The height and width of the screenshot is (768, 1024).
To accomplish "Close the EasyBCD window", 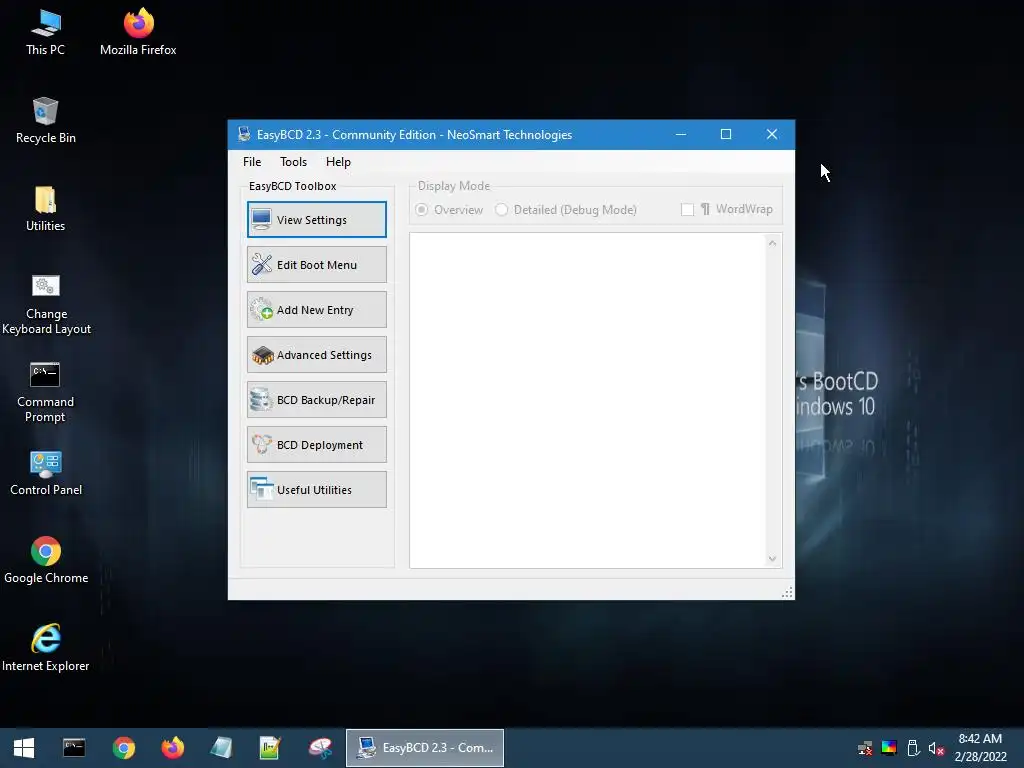I will pos(772,134).
